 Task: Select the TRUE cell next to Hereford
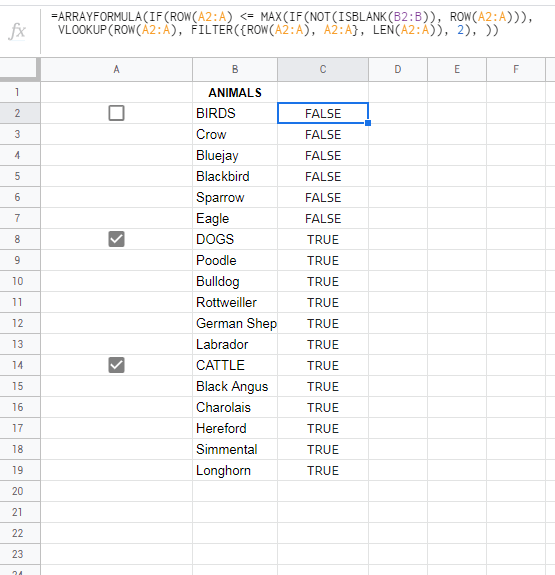tap(323, 428)
